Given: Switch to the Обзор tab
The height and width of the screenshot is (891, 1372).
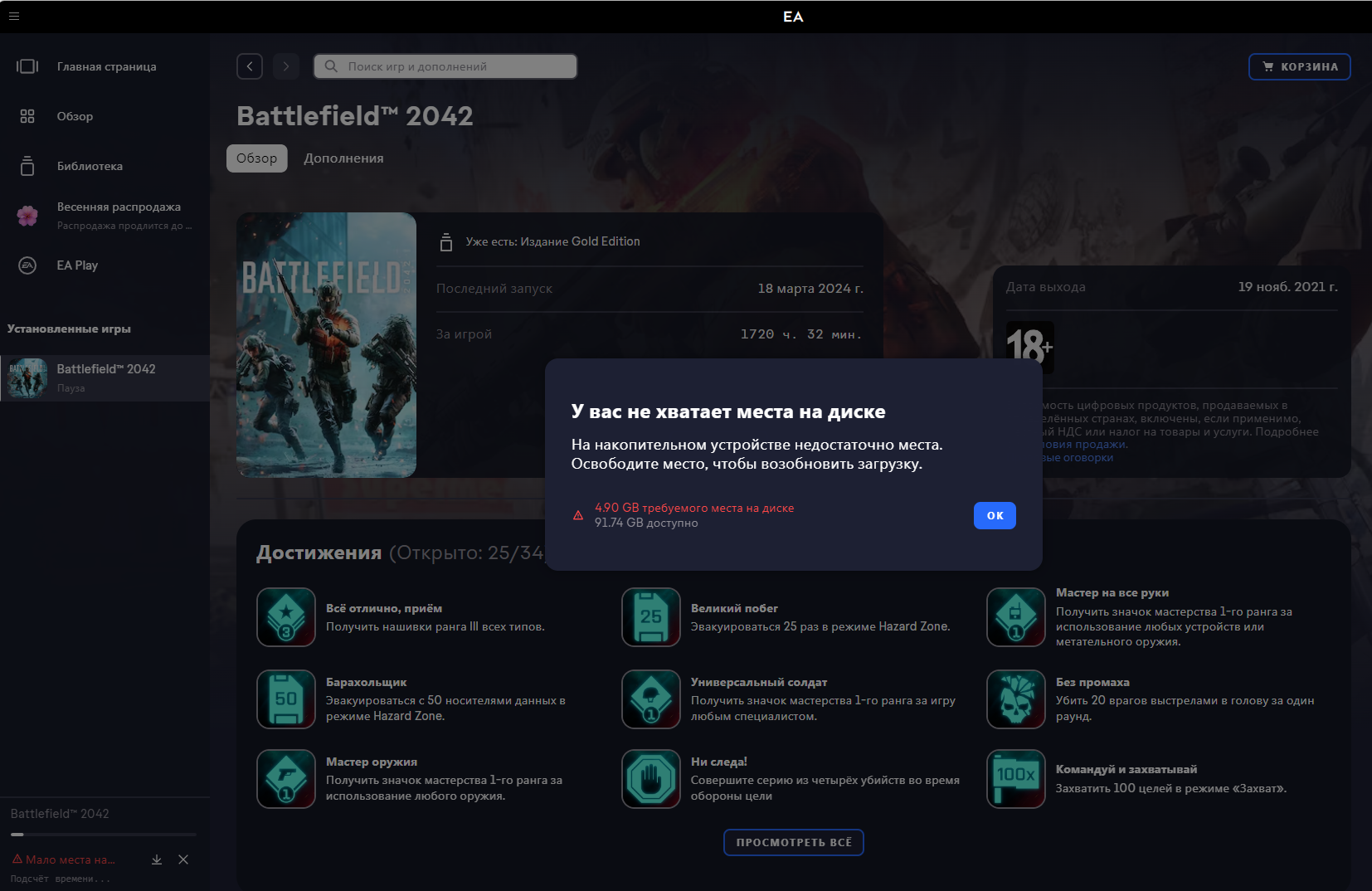Looking at the screenshot, I should 257,158.
